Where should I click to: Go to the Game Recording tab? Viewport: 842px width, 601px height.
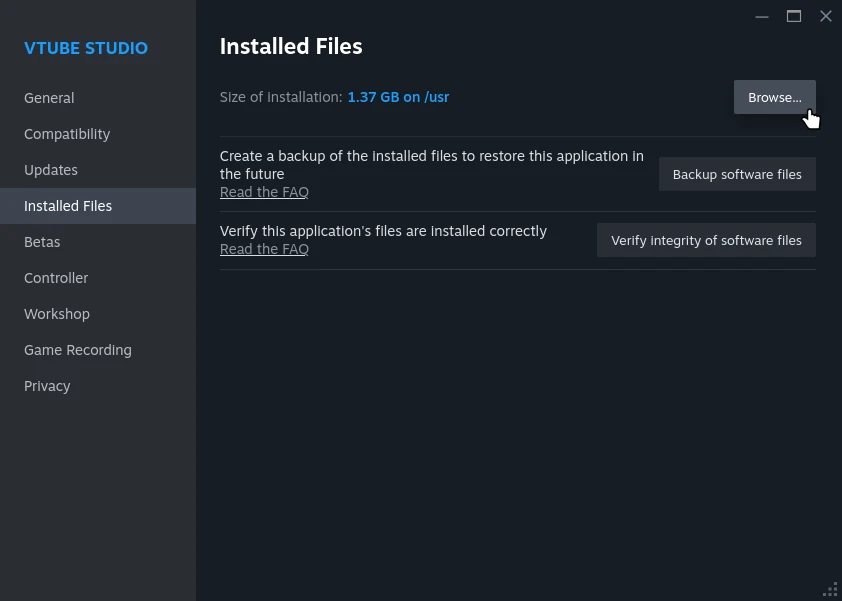click(98, 350)
